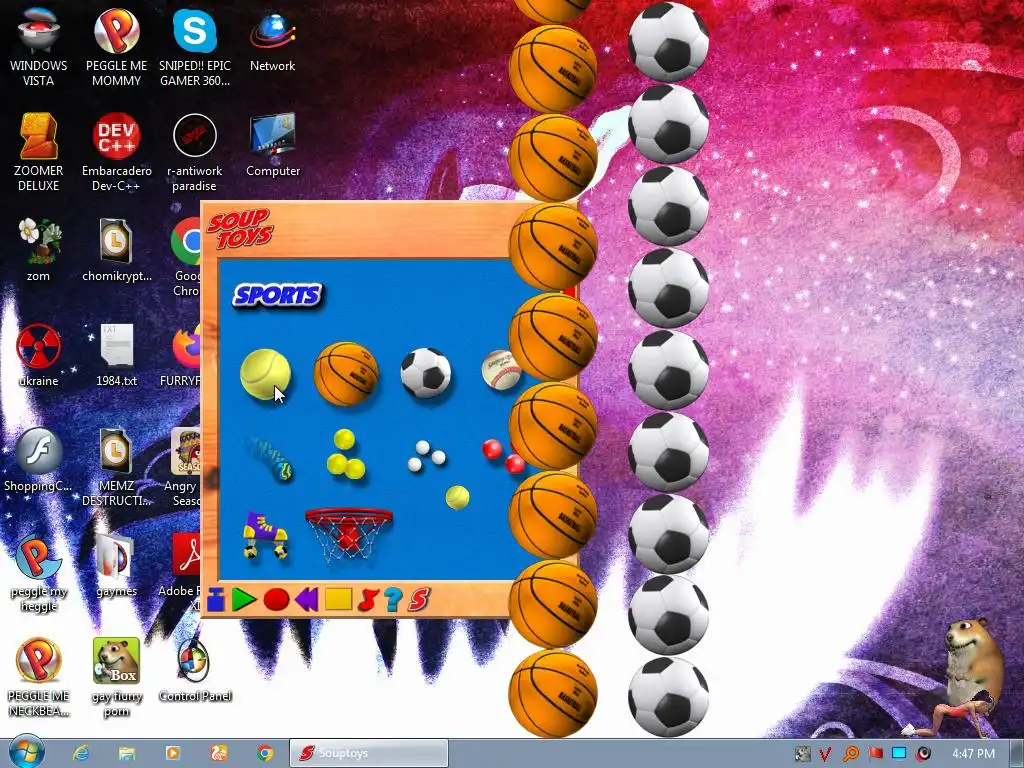Select the Angry Birds Seasons desktop icon
Screen dimensions: 1024x768
tap(184, 468)
